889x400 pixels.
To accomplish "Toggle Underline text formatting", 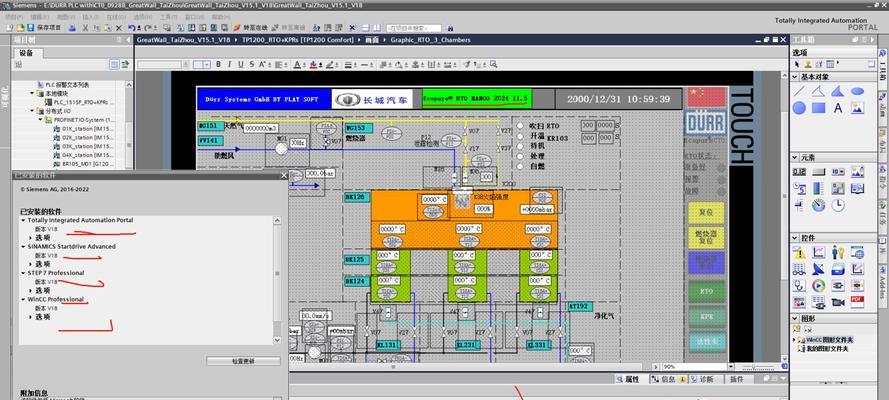I will pyautogui.click(x=240, y=65).
